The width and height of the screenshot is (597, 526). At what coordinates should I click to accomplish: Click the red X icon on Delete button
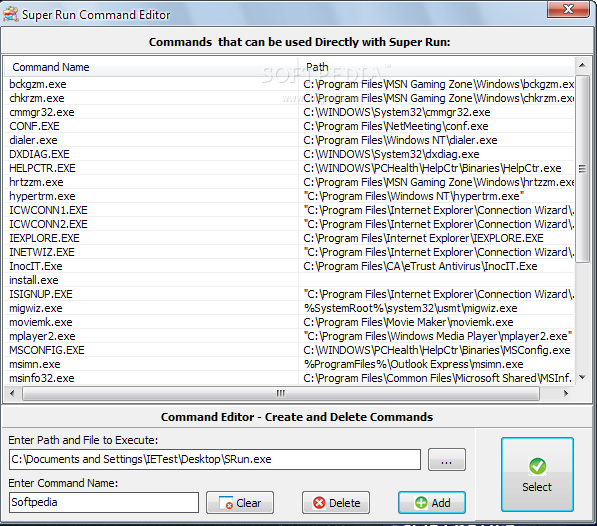click(319, 503)
